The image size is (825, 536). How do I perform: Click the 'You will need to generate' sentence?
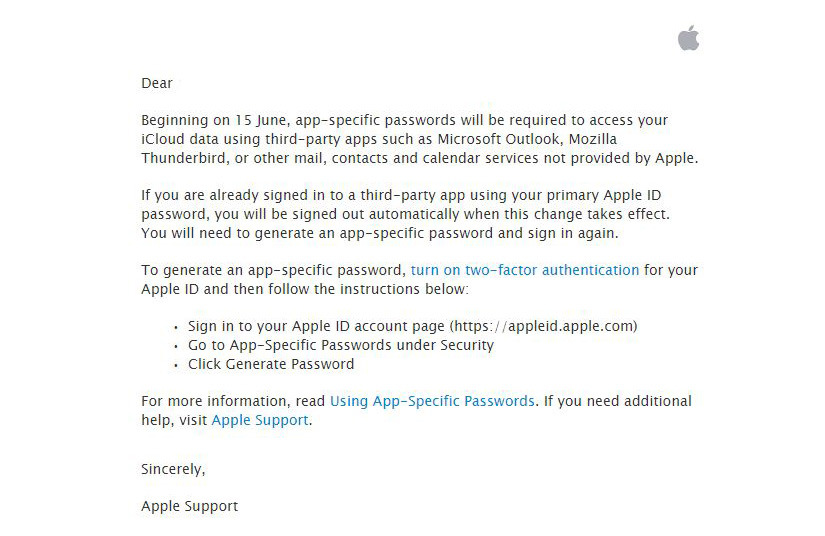pos(380,233)
